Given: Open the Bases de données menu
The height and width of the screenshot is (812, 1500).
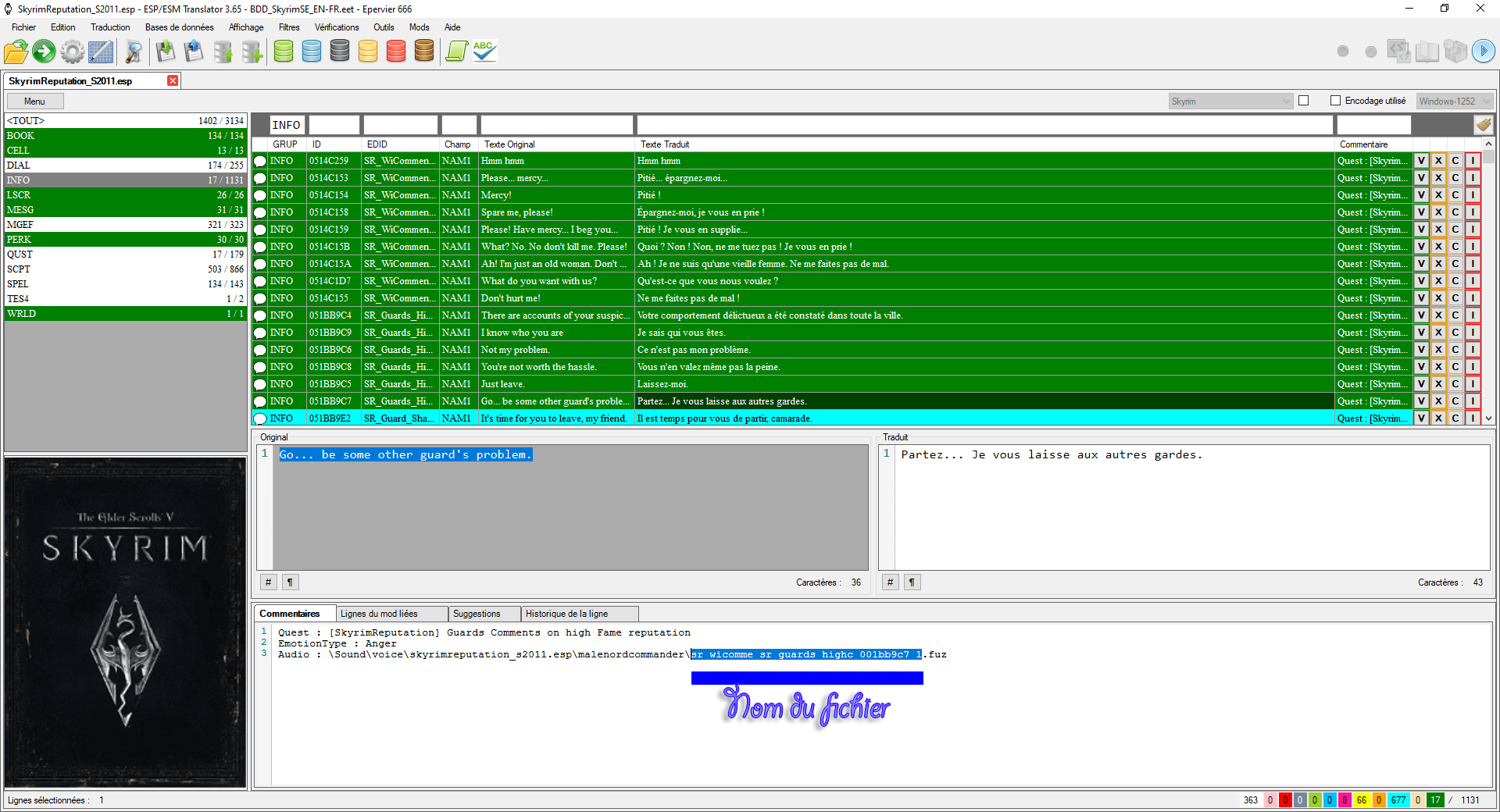Looking at the screenshot, I should pyautogui.click(x=179, y=27).
